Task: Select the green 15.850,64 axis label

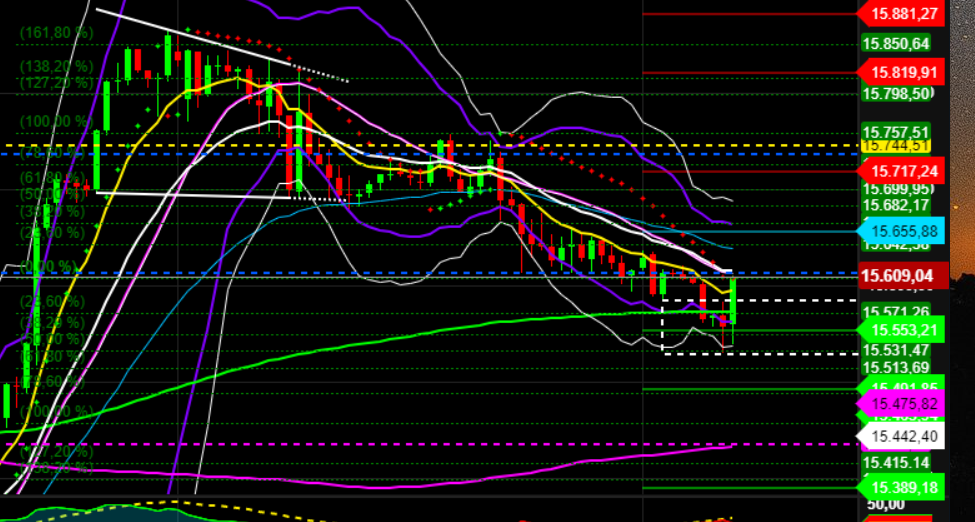Action: [897, 43]
